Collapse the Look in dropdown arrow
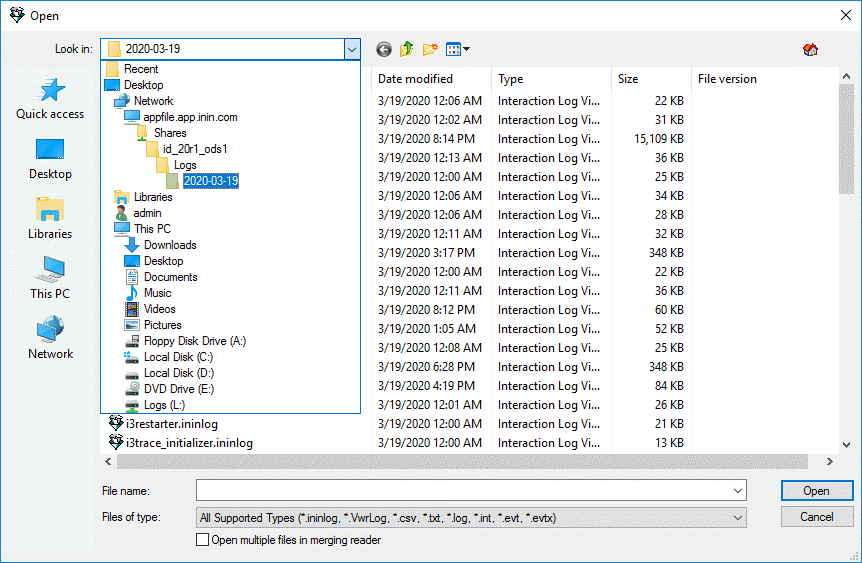The image size is (862, 563). tap(351, 49)
